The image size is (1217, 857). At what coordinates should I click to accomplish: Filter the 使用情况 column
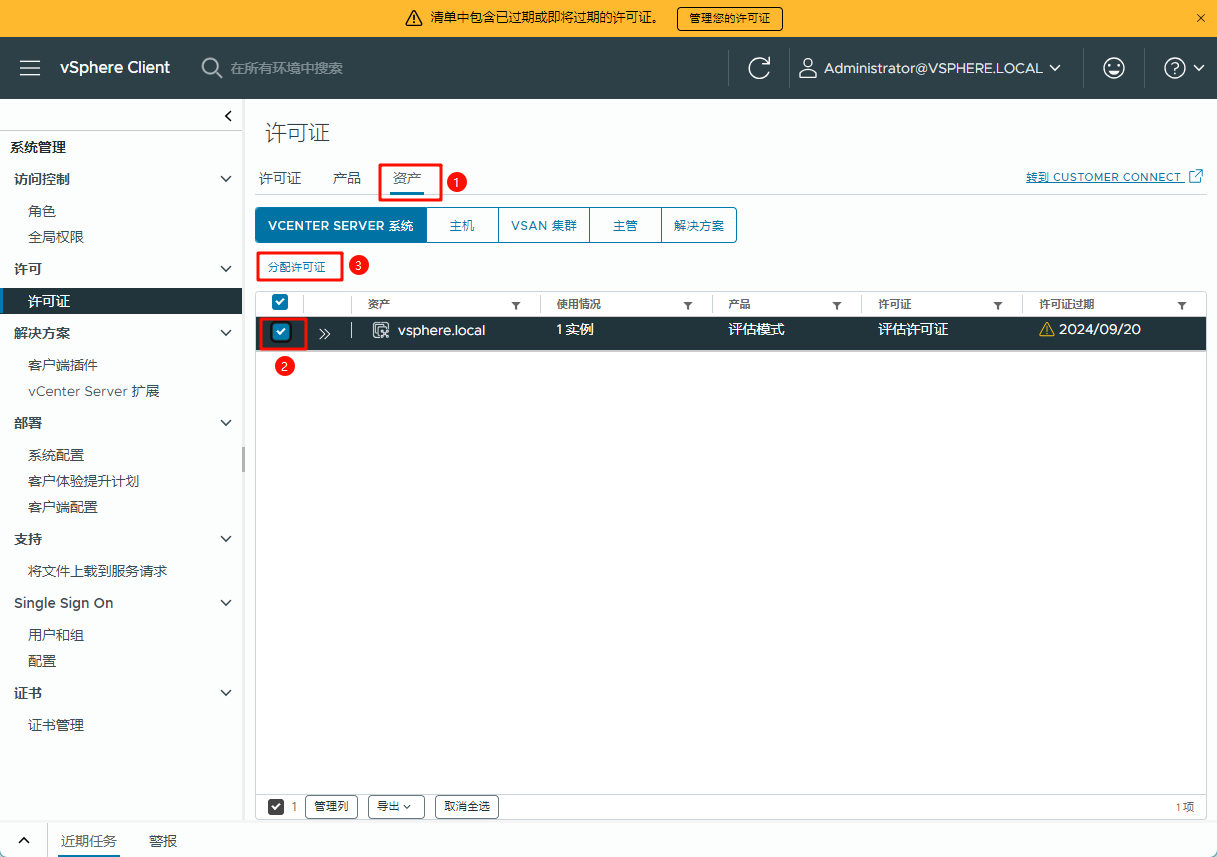click(x=688, y=305)
